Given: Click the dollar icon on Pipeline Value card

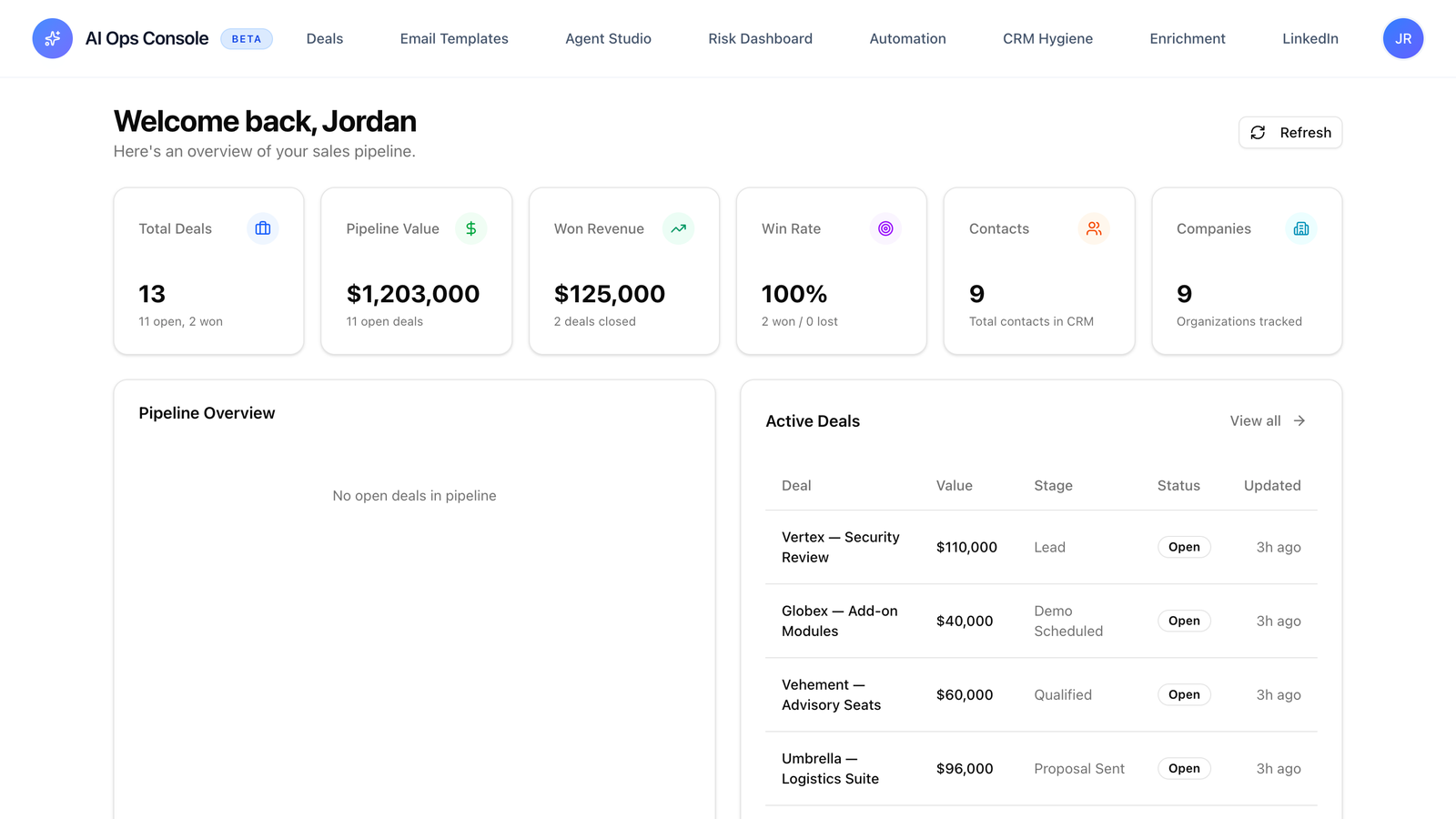Looking at the screenshot, I should (470, 228).
